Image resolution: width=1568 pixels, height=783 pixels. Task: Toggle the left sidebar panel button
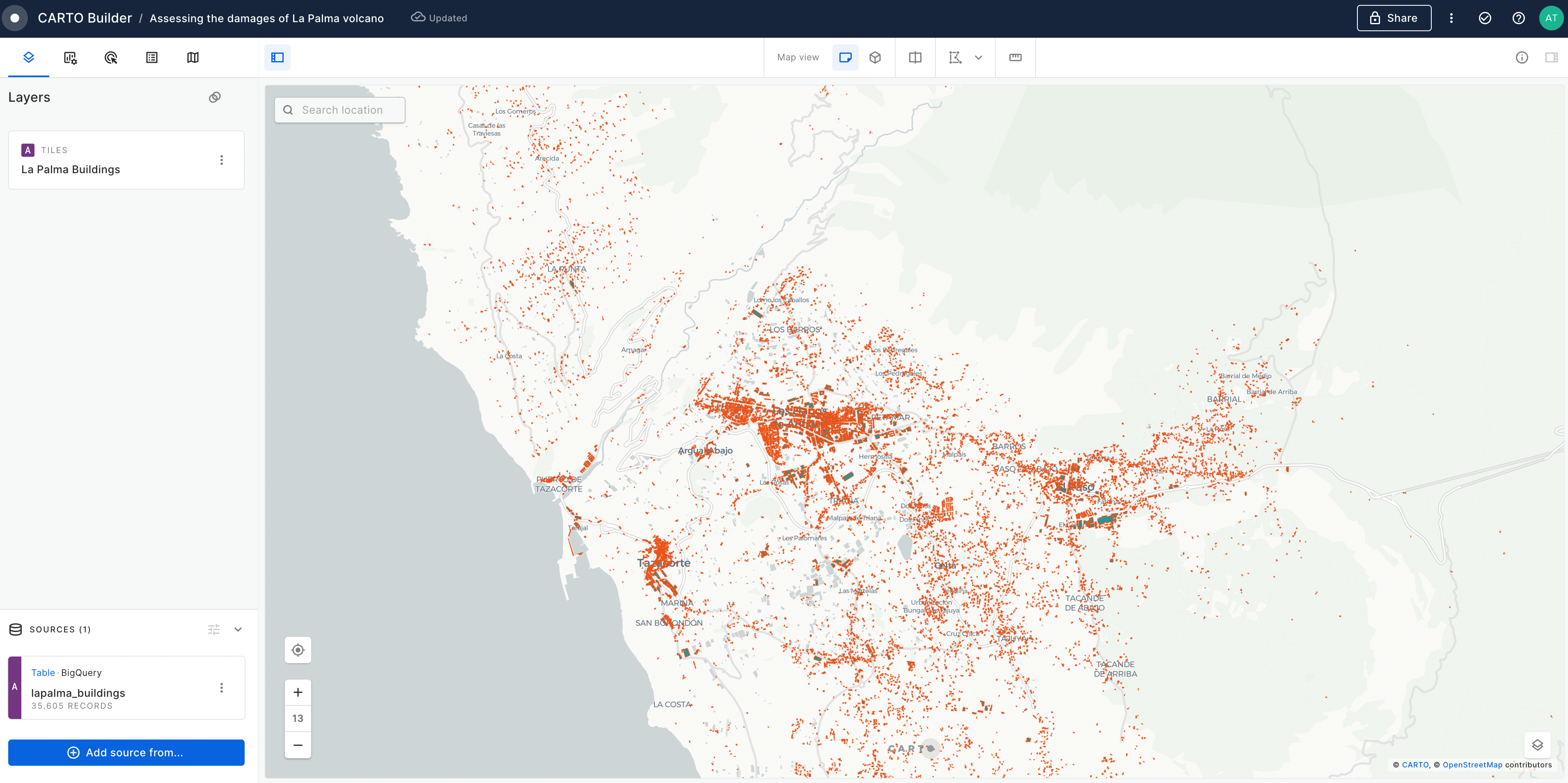click(277, 57)
